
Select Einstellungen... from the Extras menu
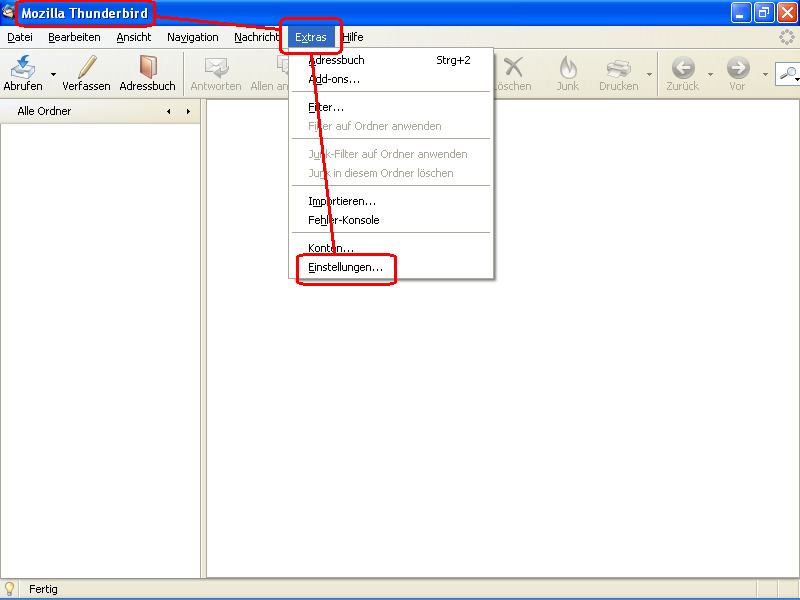(x=345, y=267)
